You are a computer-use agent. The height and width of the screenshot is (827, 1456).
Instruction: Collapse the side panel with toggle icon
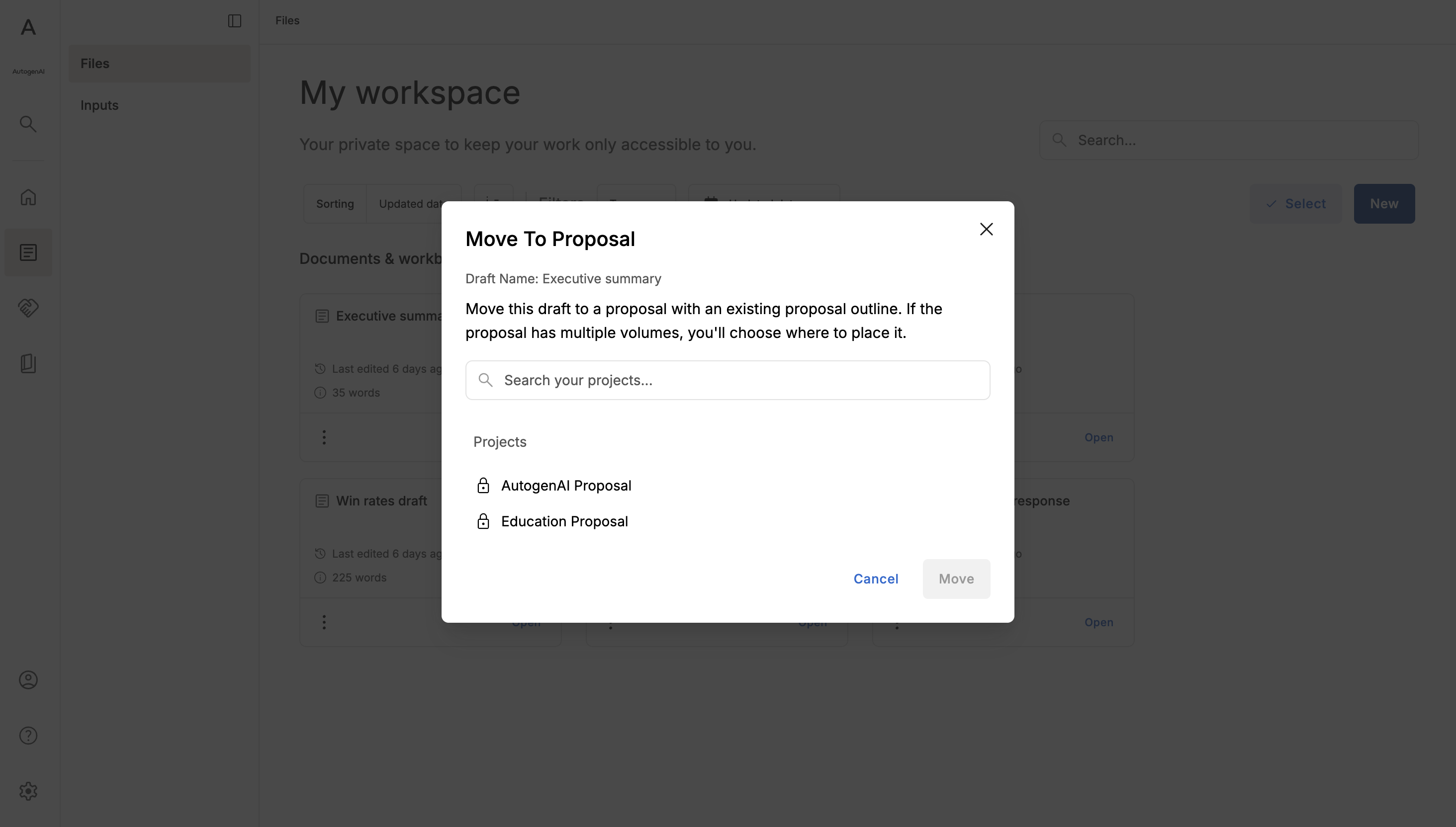click(x=235, y=21)
